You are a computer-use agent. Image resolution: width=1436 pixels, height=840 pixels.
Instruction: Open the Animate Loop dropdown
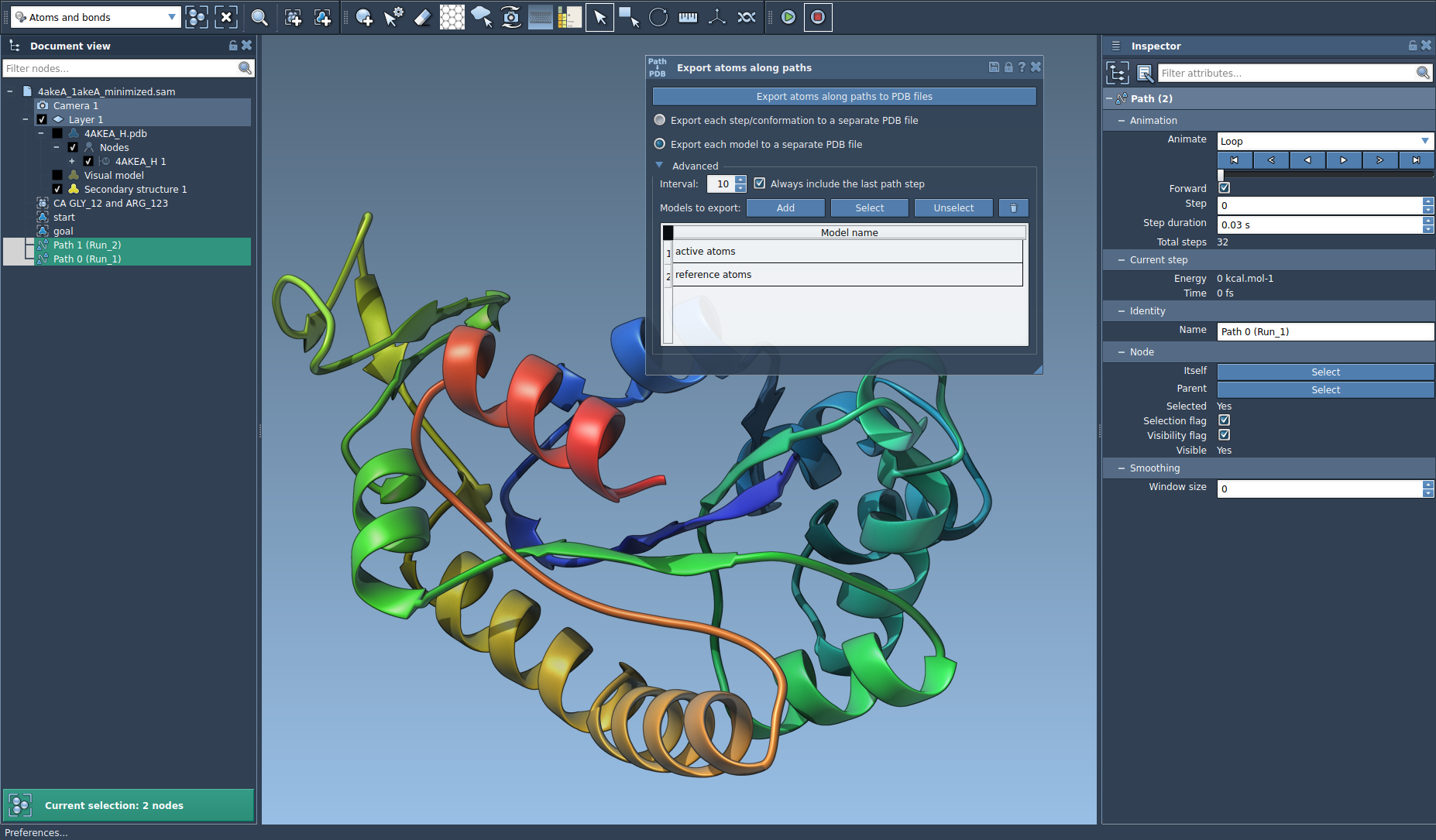point(1324,141)
